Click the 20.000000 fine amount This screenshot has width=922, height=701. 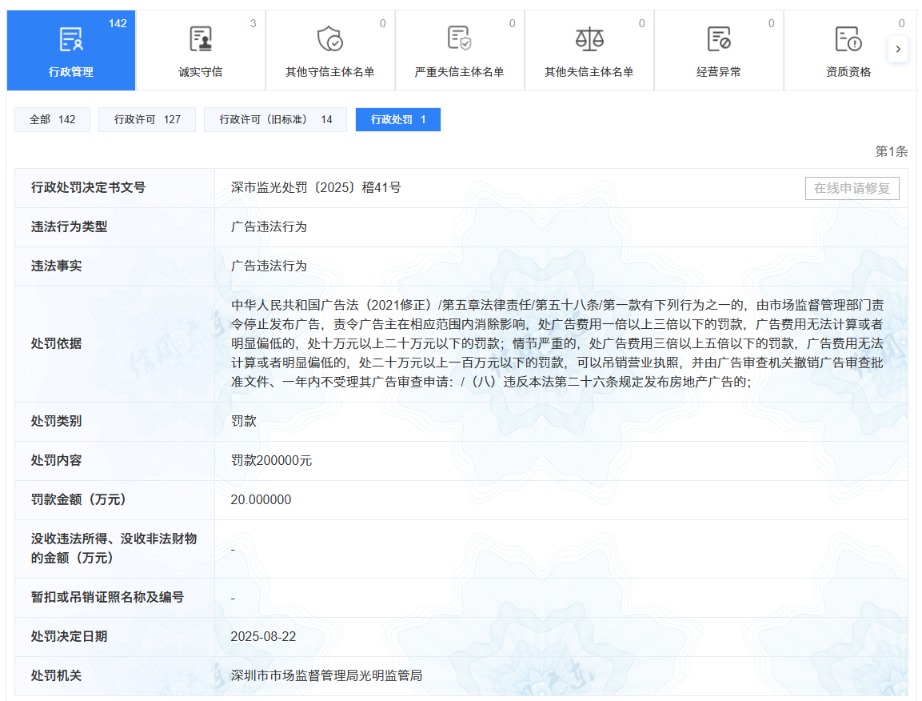point(260,500)
